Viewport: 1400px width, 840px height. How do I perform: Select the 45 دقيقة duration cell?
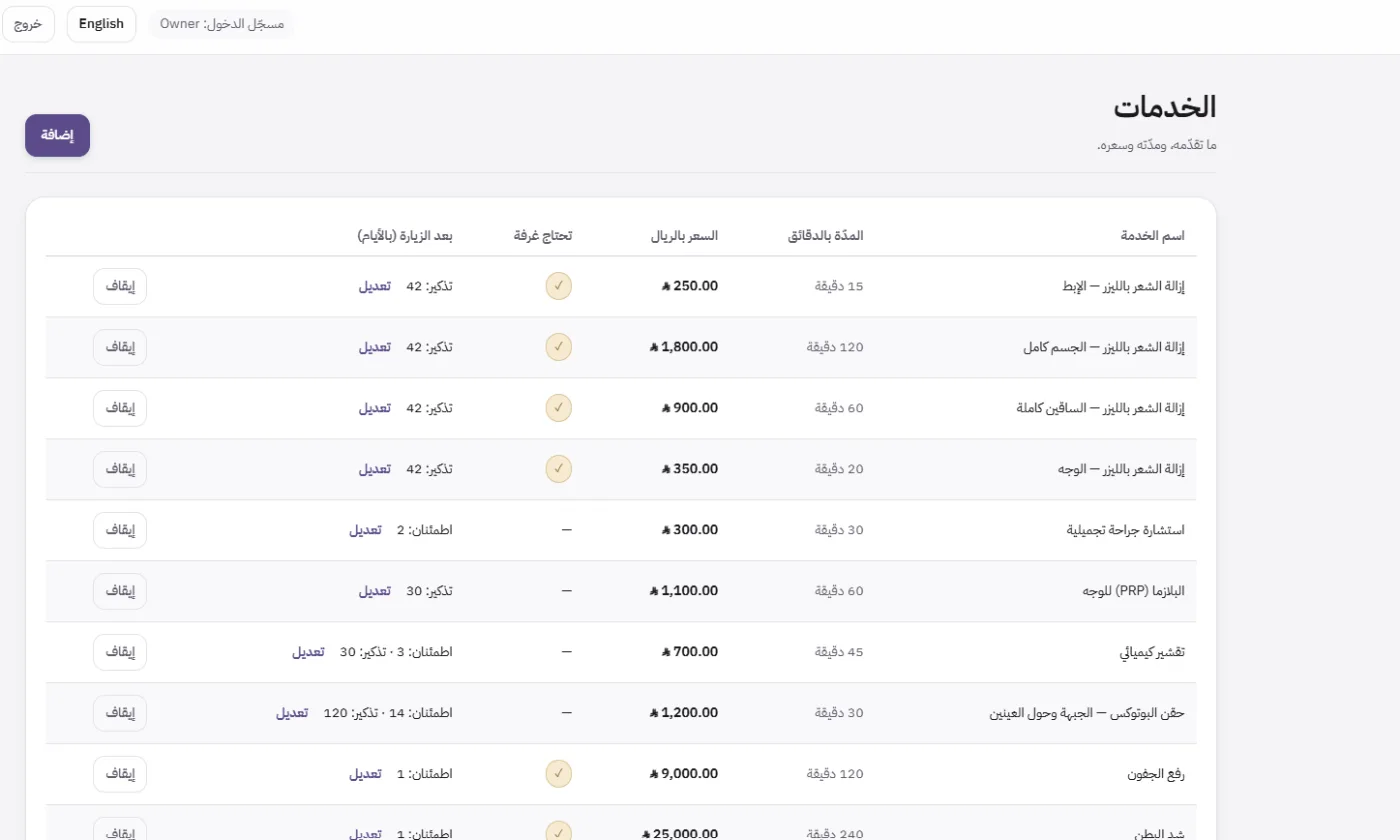click(839, 652)
